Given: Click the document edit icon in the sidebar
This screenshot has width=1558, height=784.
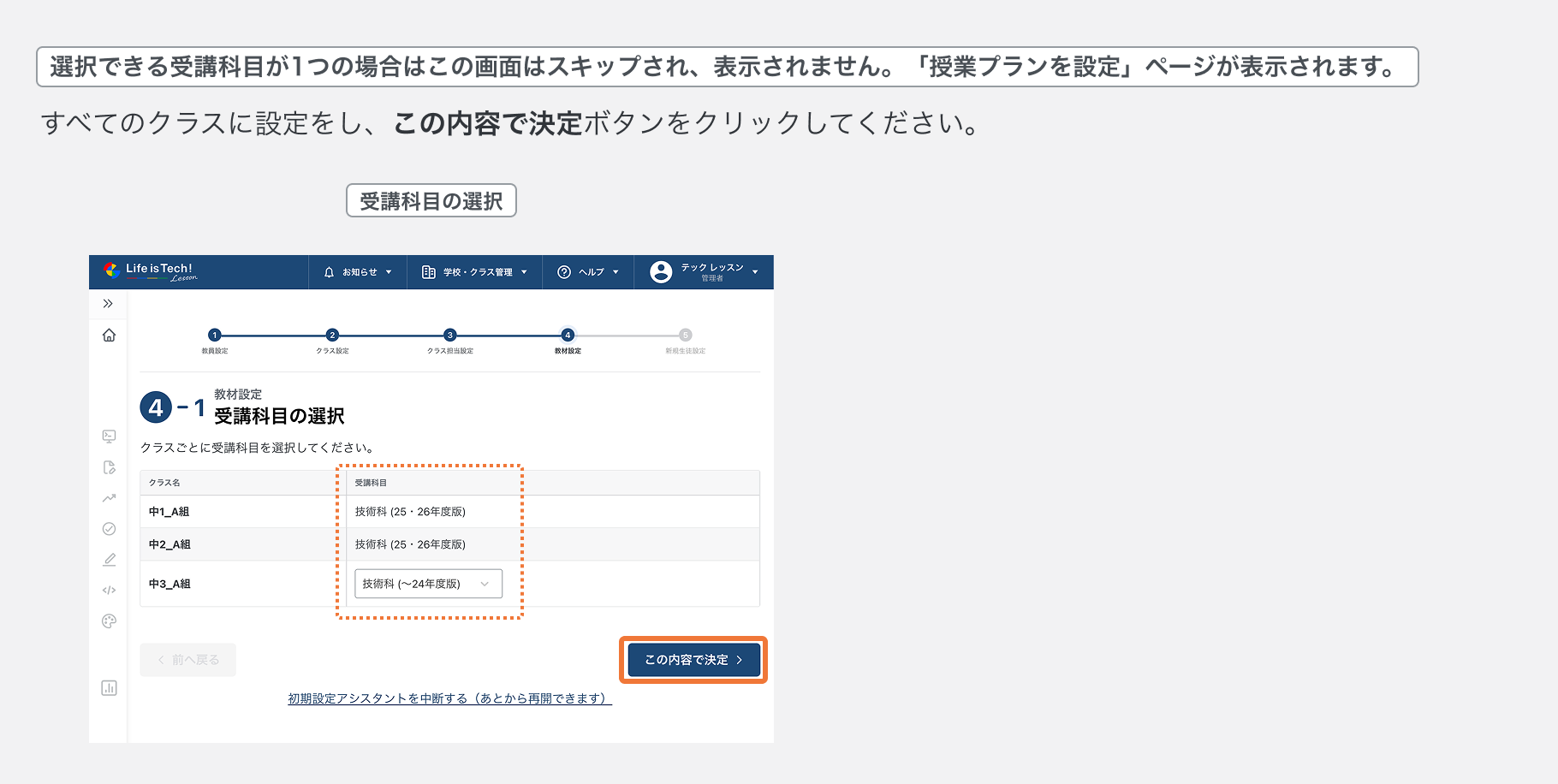Looking at the screenshot, I should click(109, 467).
